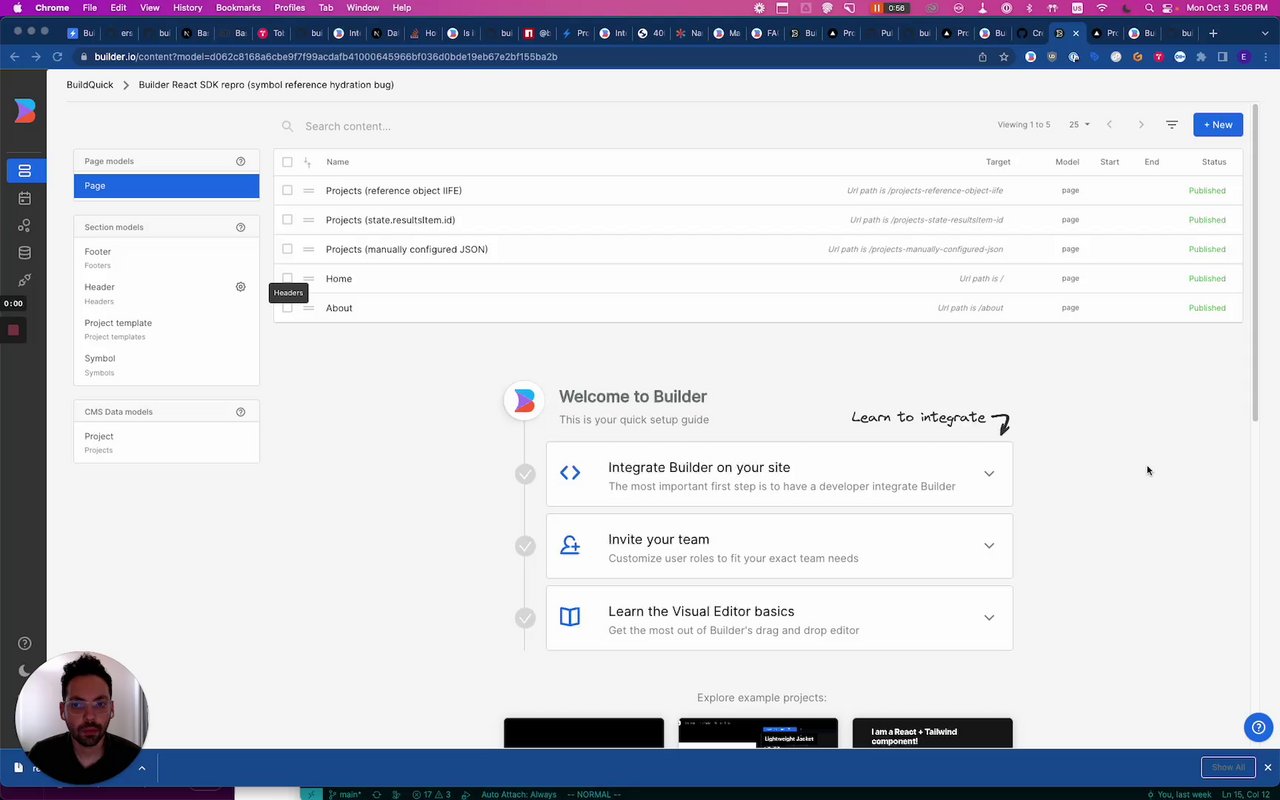The width and height of the screenshot is (1280, 800).
Task: Open the Window menu in the menu bar
Action: tap(362, 8)
